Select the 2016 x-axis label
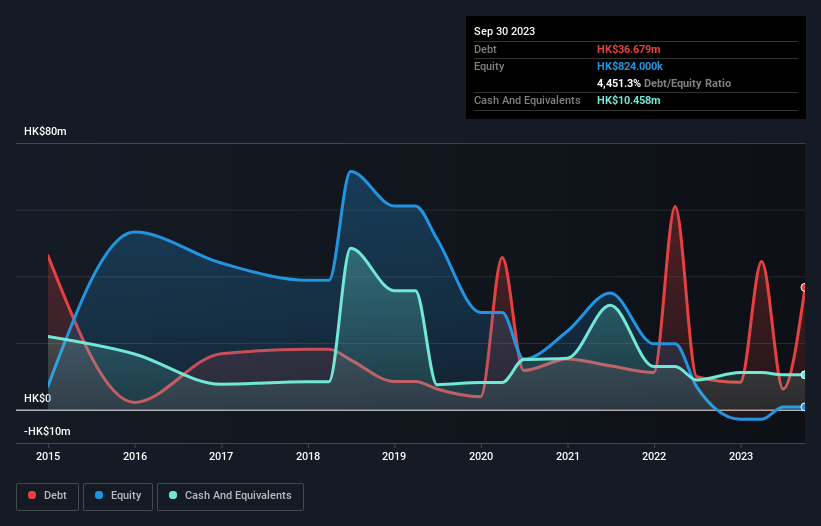The image size is (821, 526). tap(135, 456)
